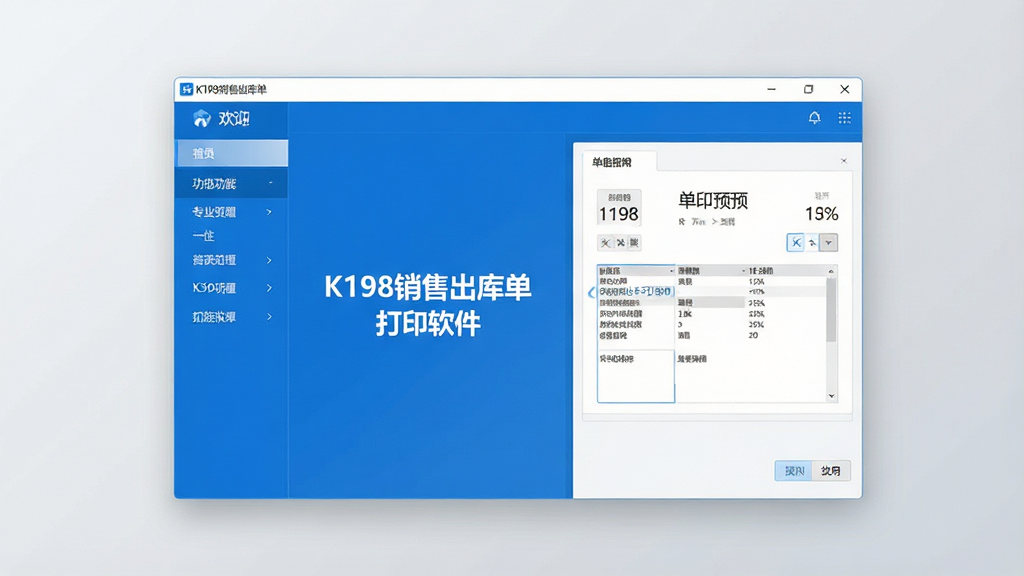The image size is (1024, 576).
Task: Click the large K198销售出库单 打印软件 title text
Action: [x=428, y=306]
